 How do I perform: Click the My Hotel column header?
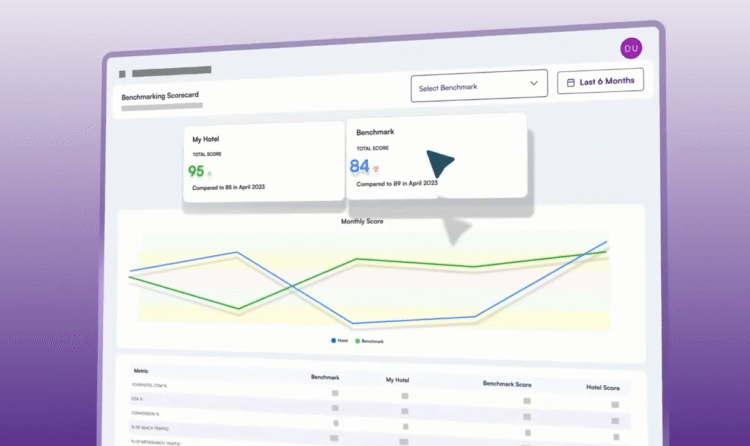pos(397,380)
